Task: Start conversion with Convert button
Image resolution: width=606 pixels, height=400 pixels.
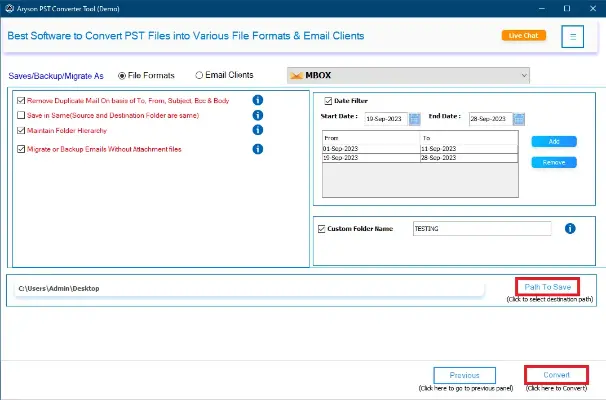Action: click(557, 375)
